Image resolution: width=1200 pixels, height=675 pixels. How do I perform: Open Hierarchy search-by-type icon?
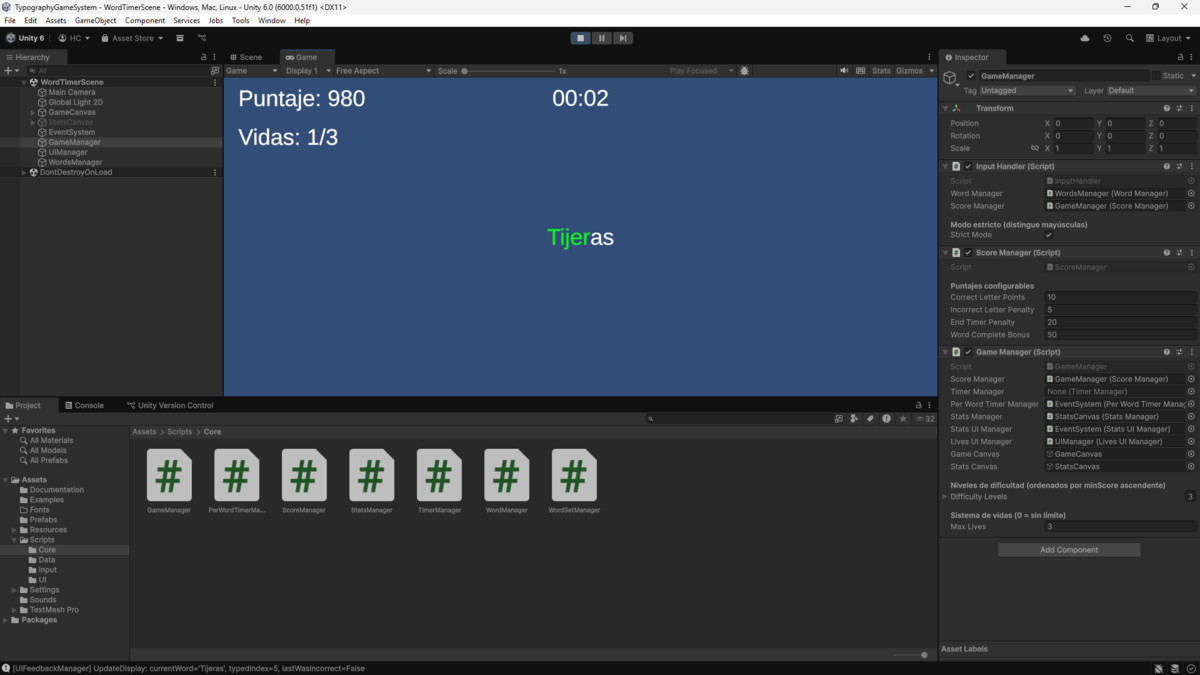[x=214, y=71]
